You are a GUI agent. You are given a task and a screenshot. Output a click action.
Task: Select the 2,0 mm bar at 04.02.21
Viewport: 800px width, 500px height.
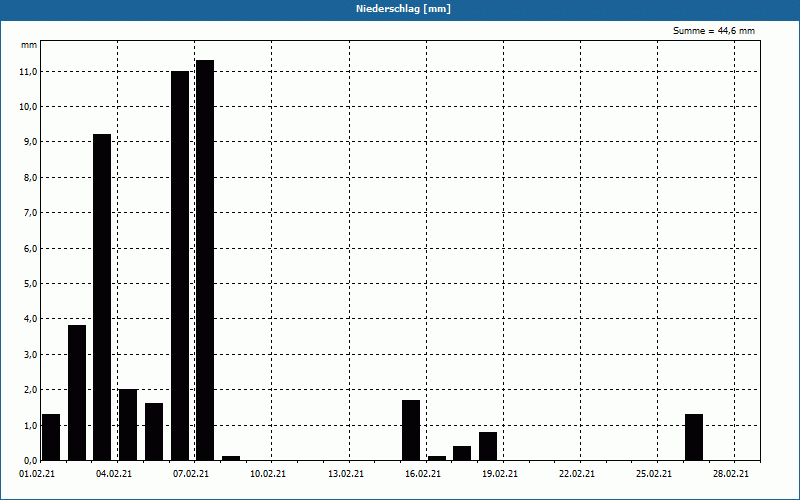(128, 425)
